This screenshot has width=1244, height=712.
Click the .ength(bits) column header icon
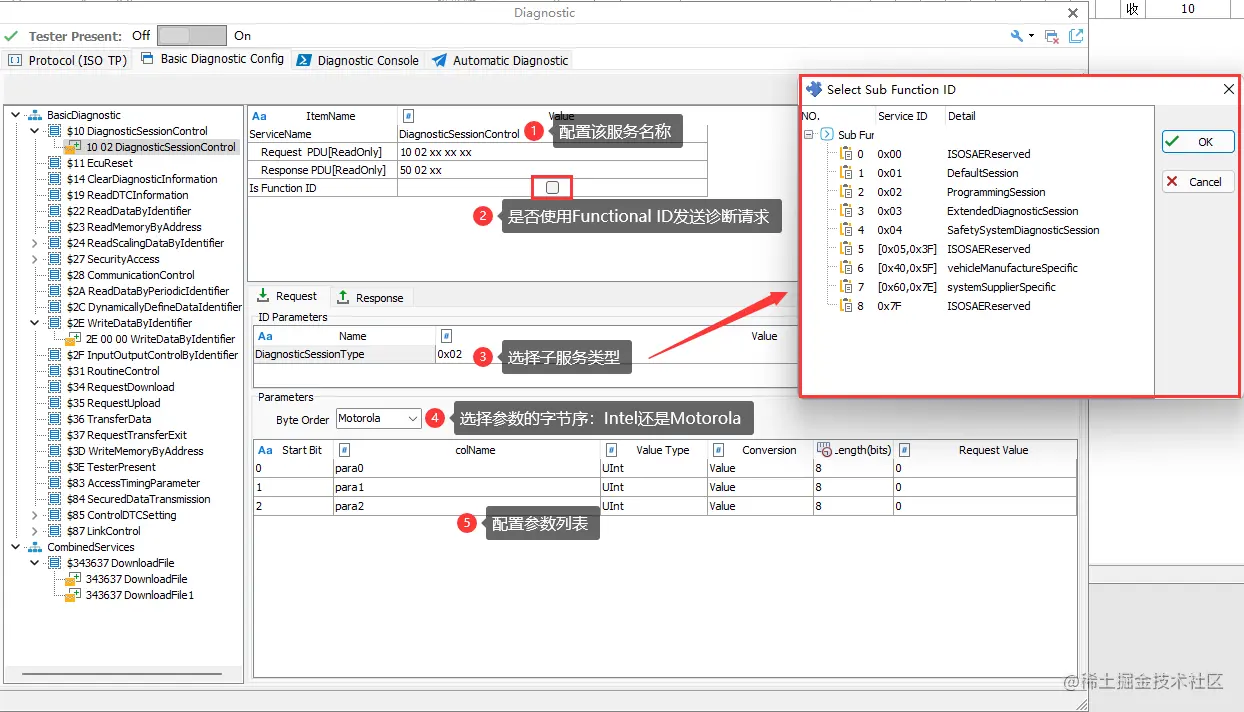pos(824,450)
